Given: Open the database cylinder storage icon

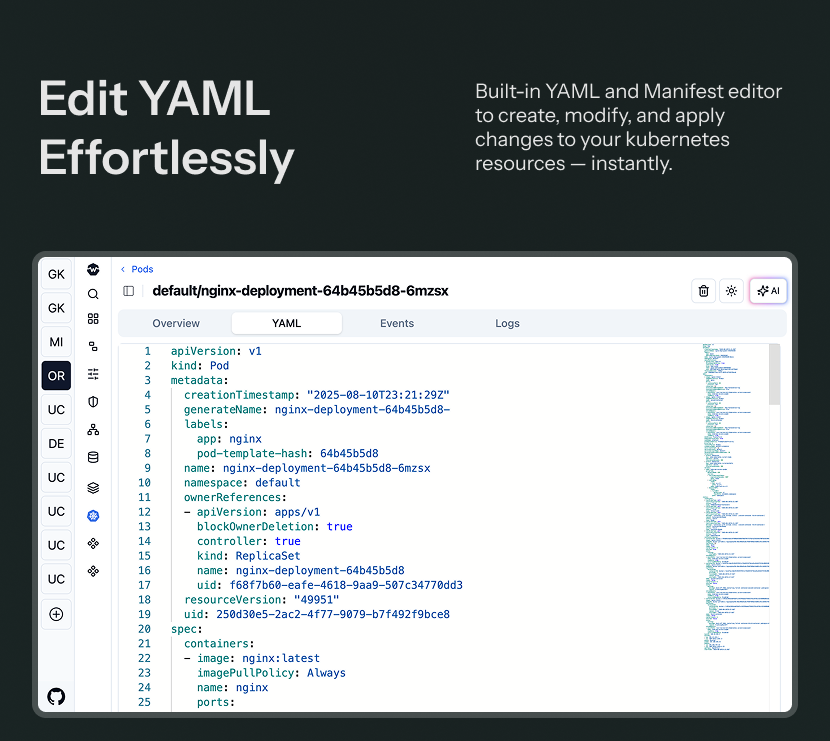Looking at the screenshot, I should 93,457.
